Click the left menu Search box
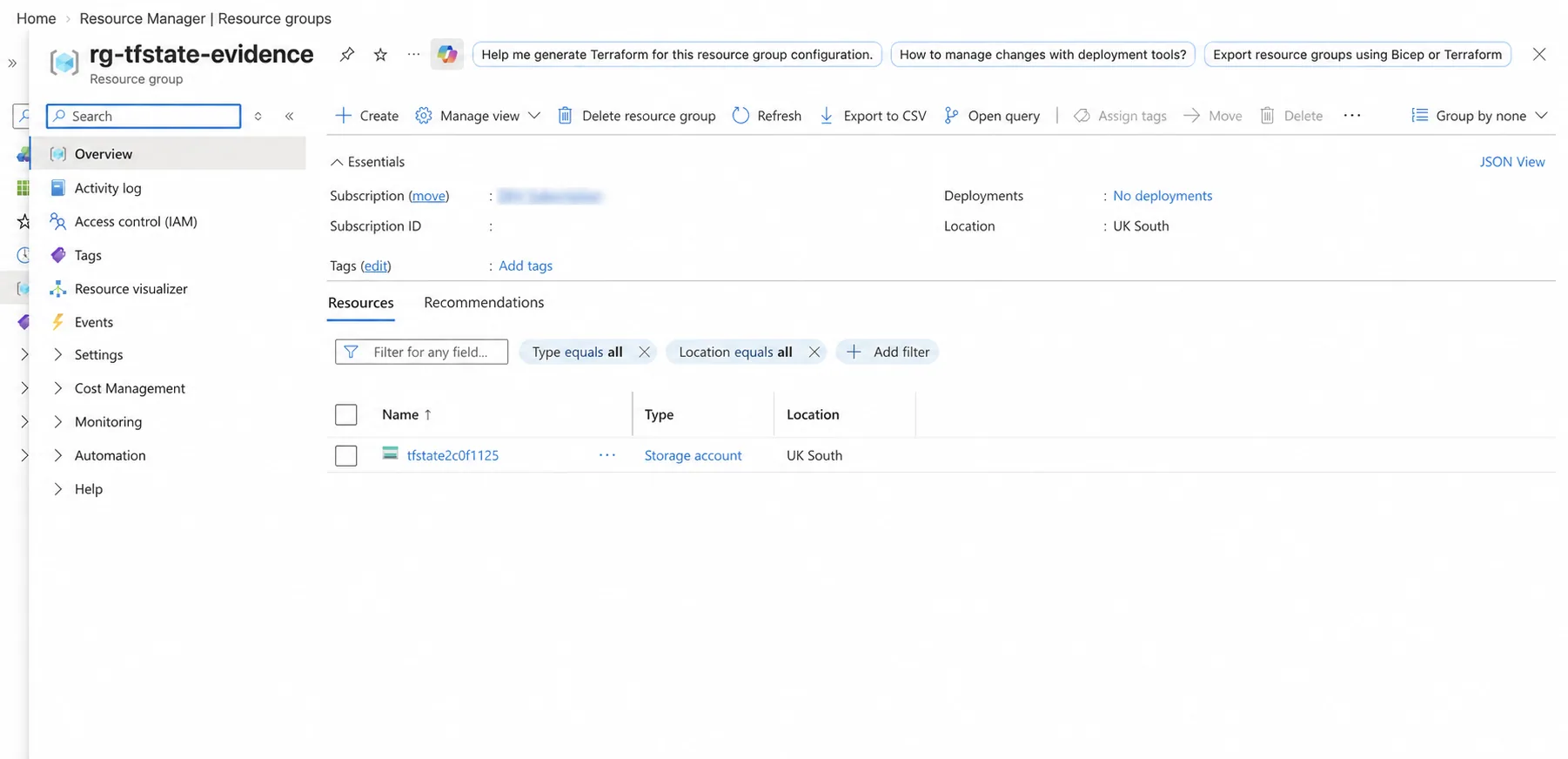This screenshot has height=759, width=1568. 144,116
